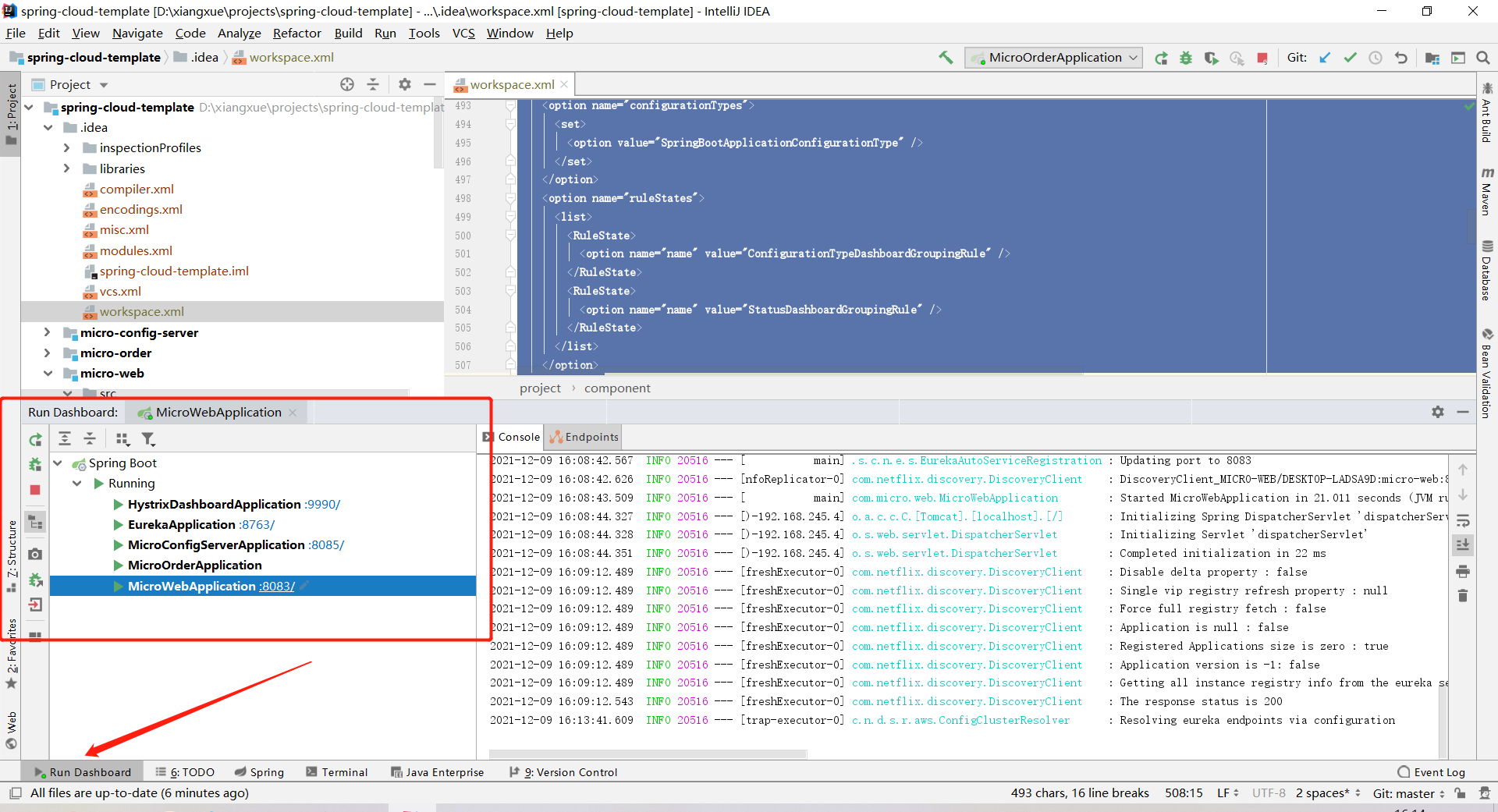Image resolution: width=1498 pixels, height=812 pixels.
Task: Open Git Show History clock icon
Action: (x=1376, y=58)
